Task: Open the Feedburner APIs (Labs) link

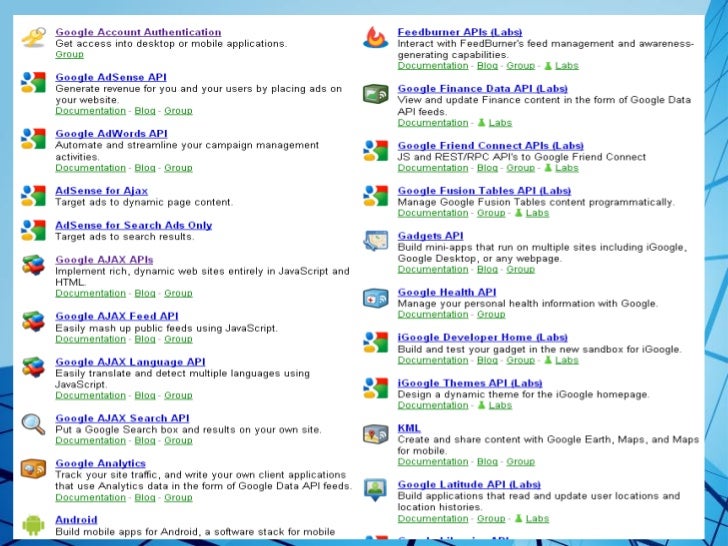Action: point(460,32)
